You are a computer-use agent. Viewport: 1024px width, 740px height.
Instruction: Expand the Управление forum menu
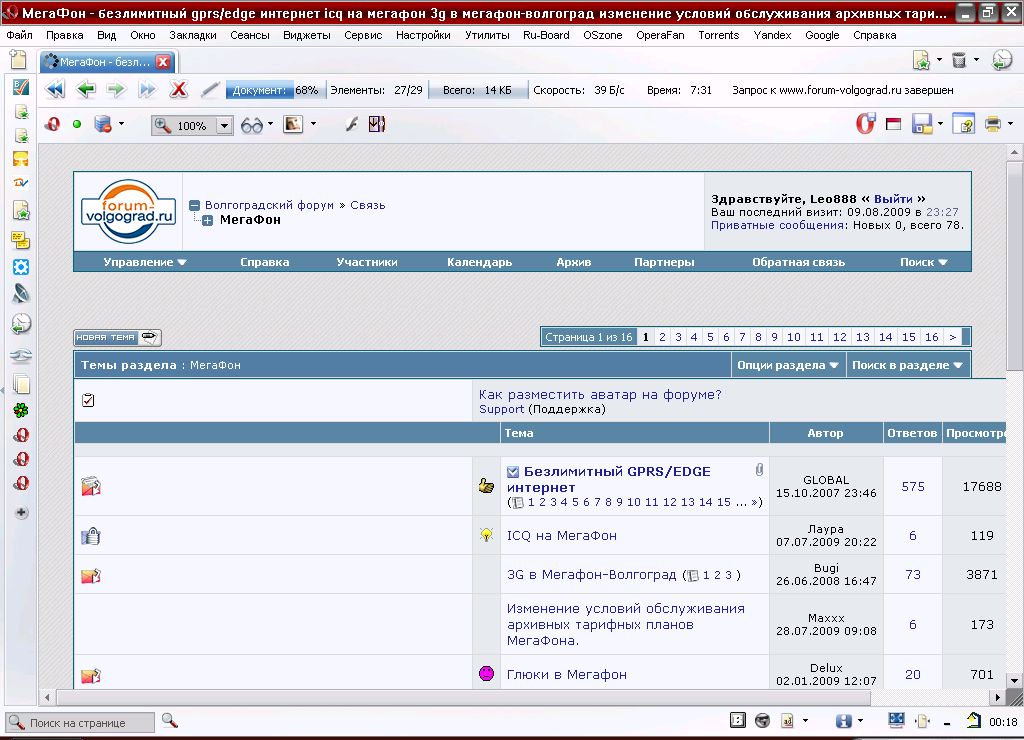pos(145,262)
